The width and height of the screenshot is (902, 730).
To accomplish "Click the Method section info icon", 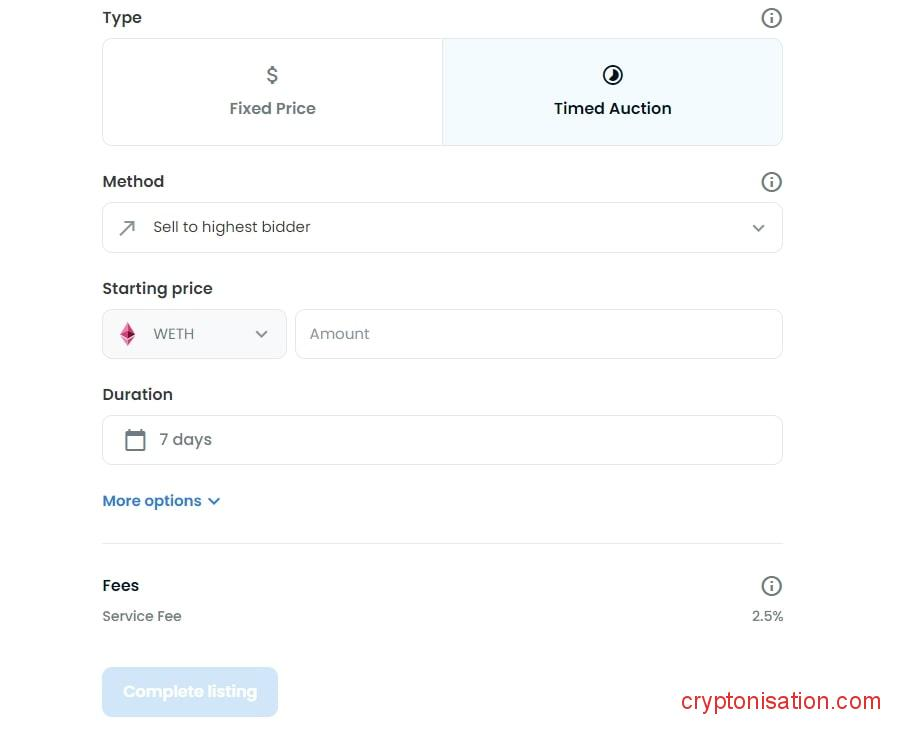I will click(x=771, y=182).
